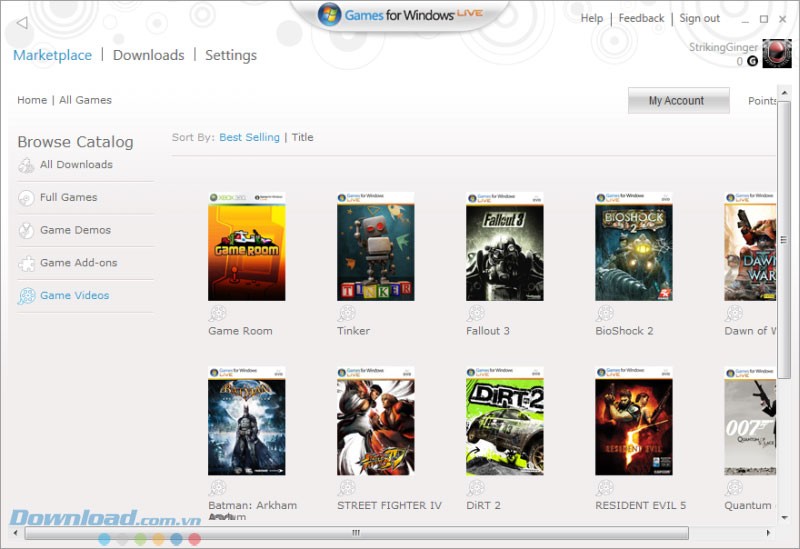The width and height of the screenshot is (800, 549).
Task: Switch to the Downloads tab
Action: point(148,55)
